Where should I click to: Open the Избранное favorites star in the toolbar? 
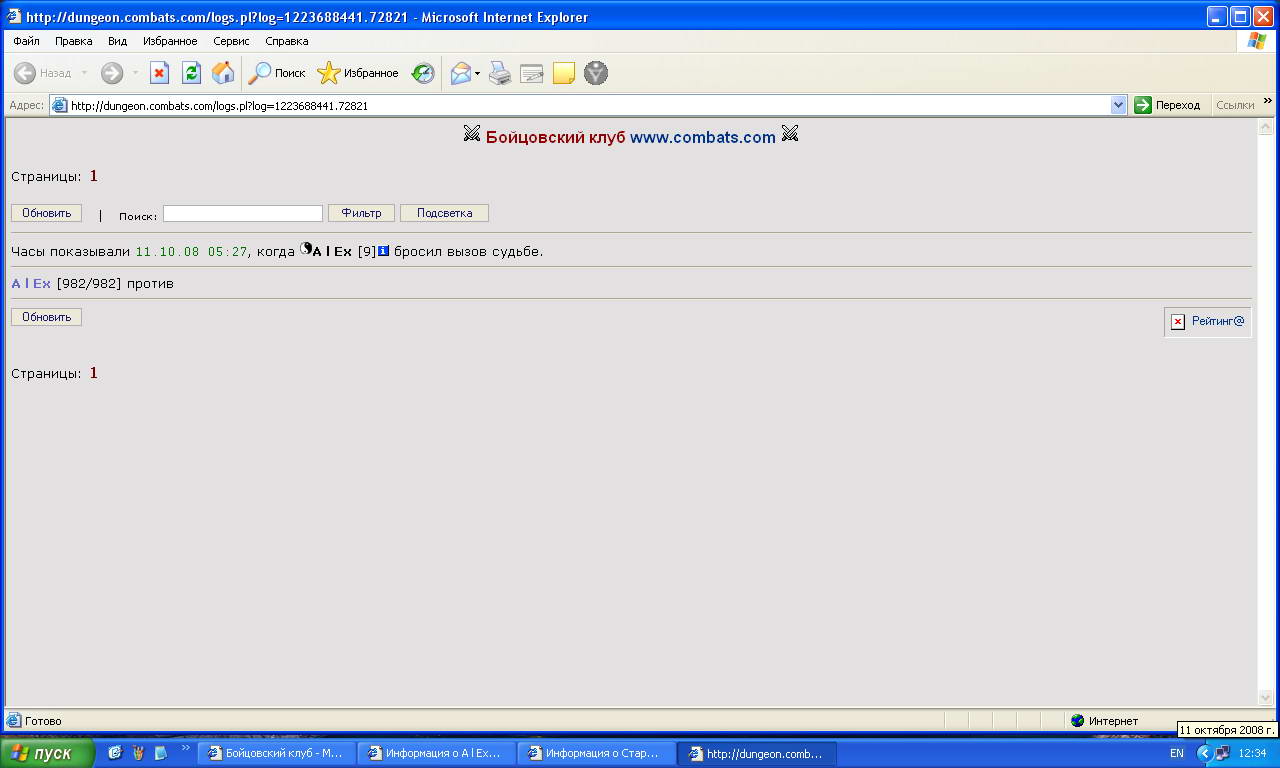[x=358, y=73]
